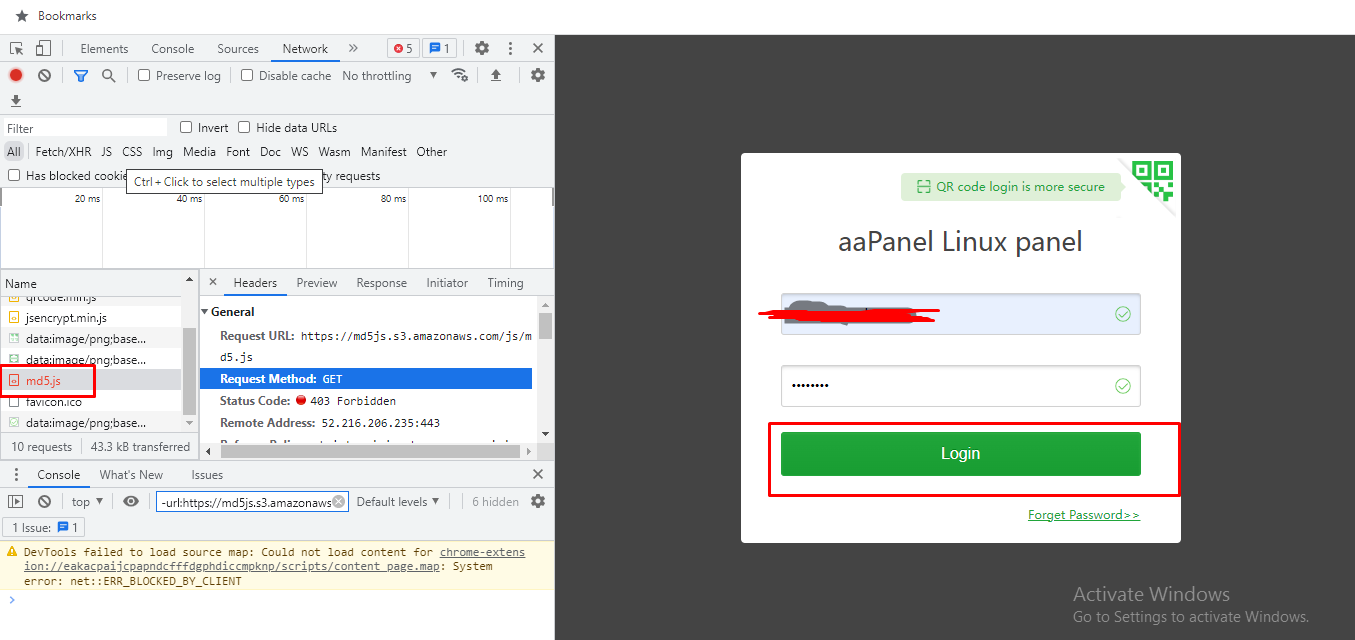Image resolution: width=1355 pixels, height=640 pixels.
Task: Click the Bookmarks star icon
Action: 22,16
